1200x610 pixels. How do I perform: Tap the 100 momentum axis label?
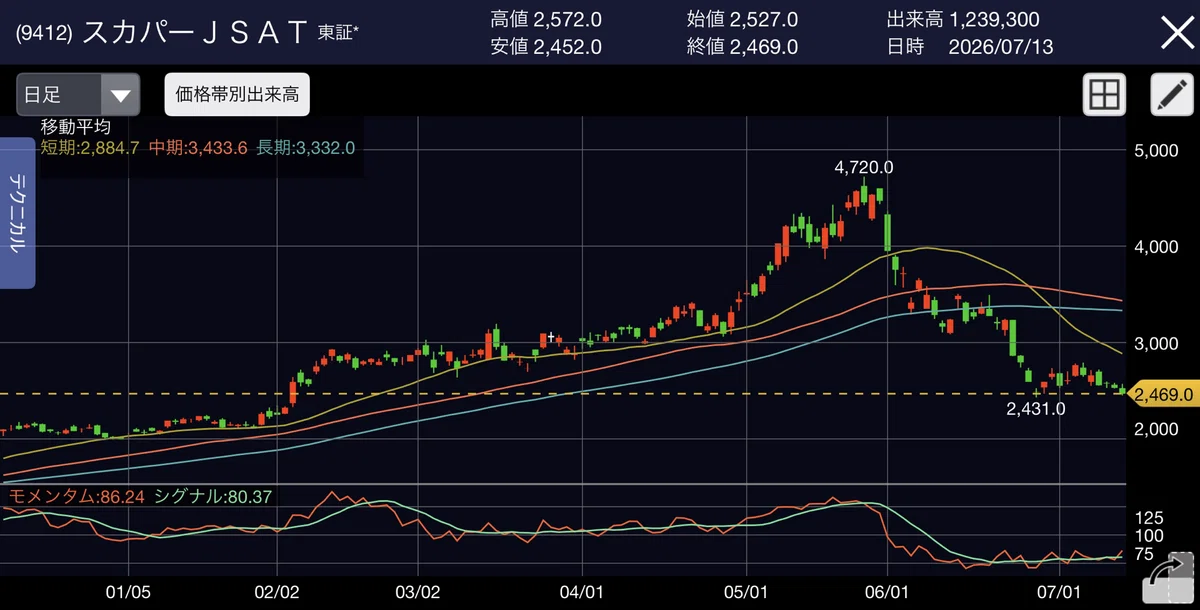click(x=1147, y=536)
